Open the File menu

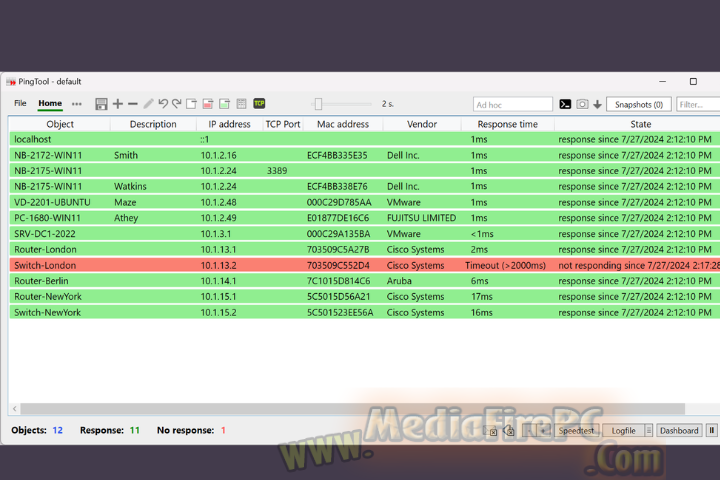click(20, 103)
